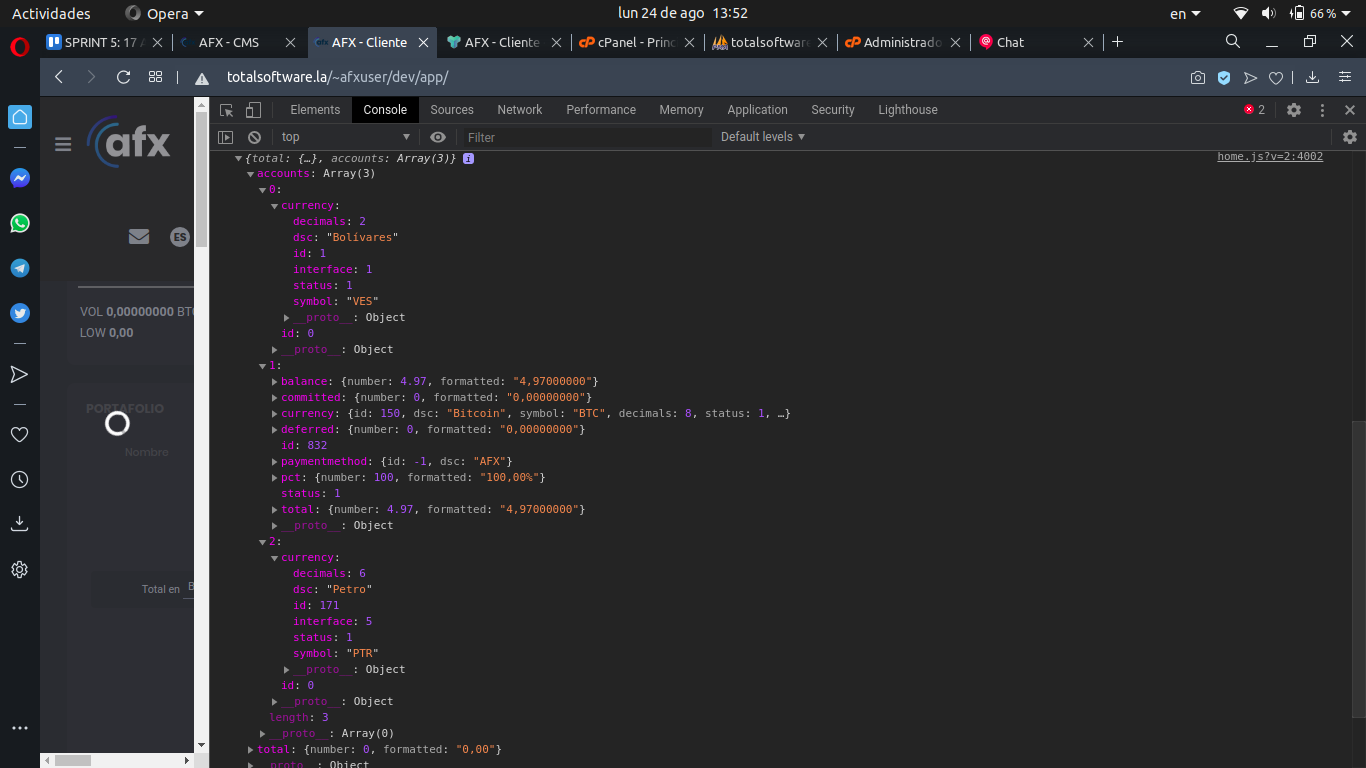Image resolution: width=1366 pixels, height=768 pixels.
Task: Open WhatsApp in the Opera sidebar
Action: click(x=20, y=223)
